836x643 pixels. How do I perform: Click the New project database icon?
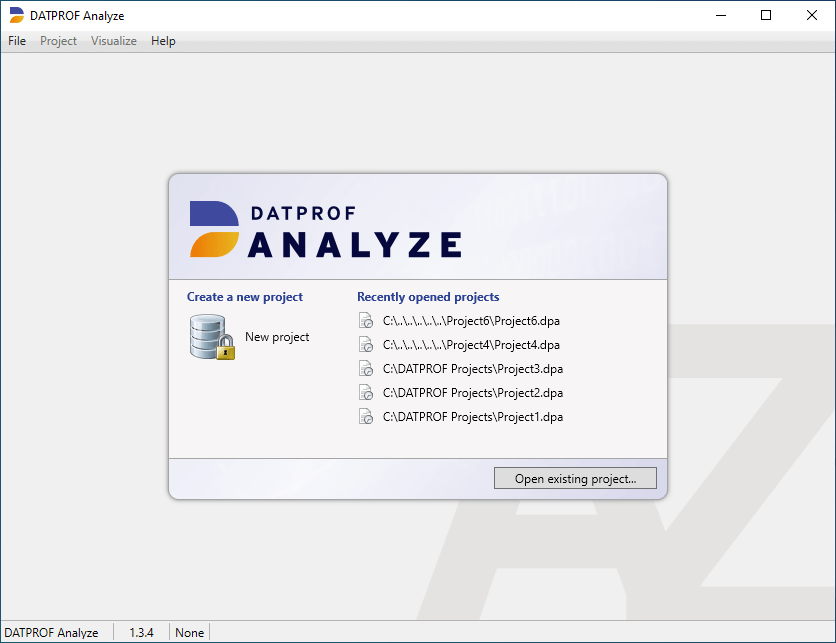click(211, 337)
